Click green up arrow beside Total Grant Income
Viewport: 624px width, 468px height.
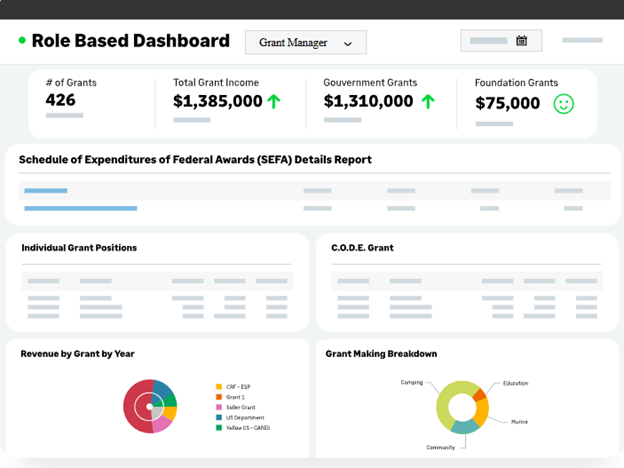(275, 101)
